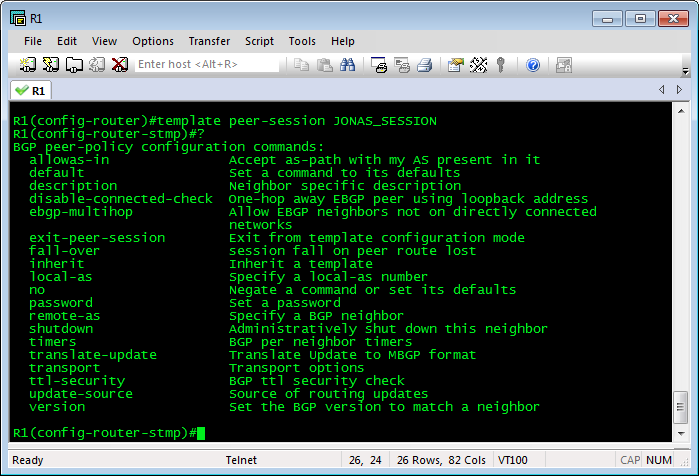Click '26 Rows, 82 Cols' status
Image resolution: width=699 pixels, height=476 pixels.
[x=441, y=460]
